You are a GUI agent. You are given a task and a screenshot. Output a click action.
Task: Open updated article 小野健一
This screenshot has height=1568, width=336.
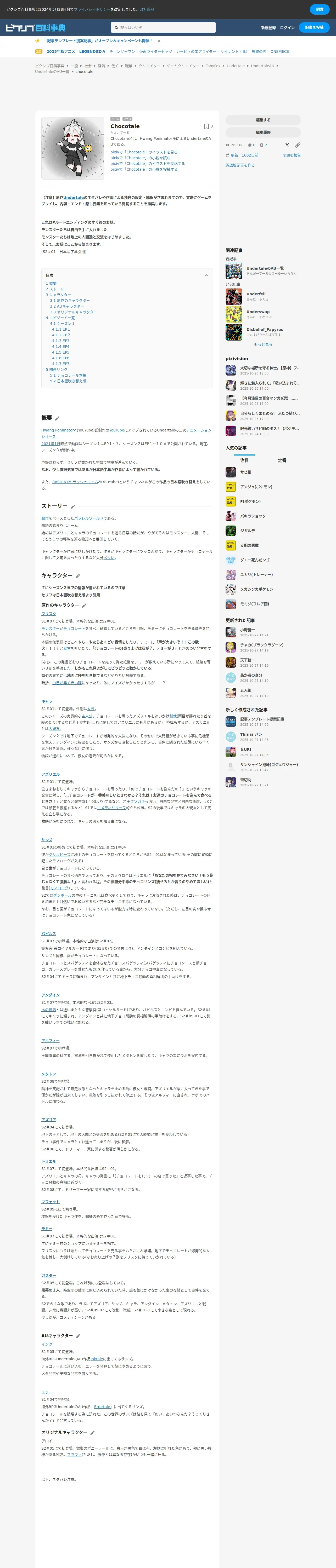[x=248, y=630]
